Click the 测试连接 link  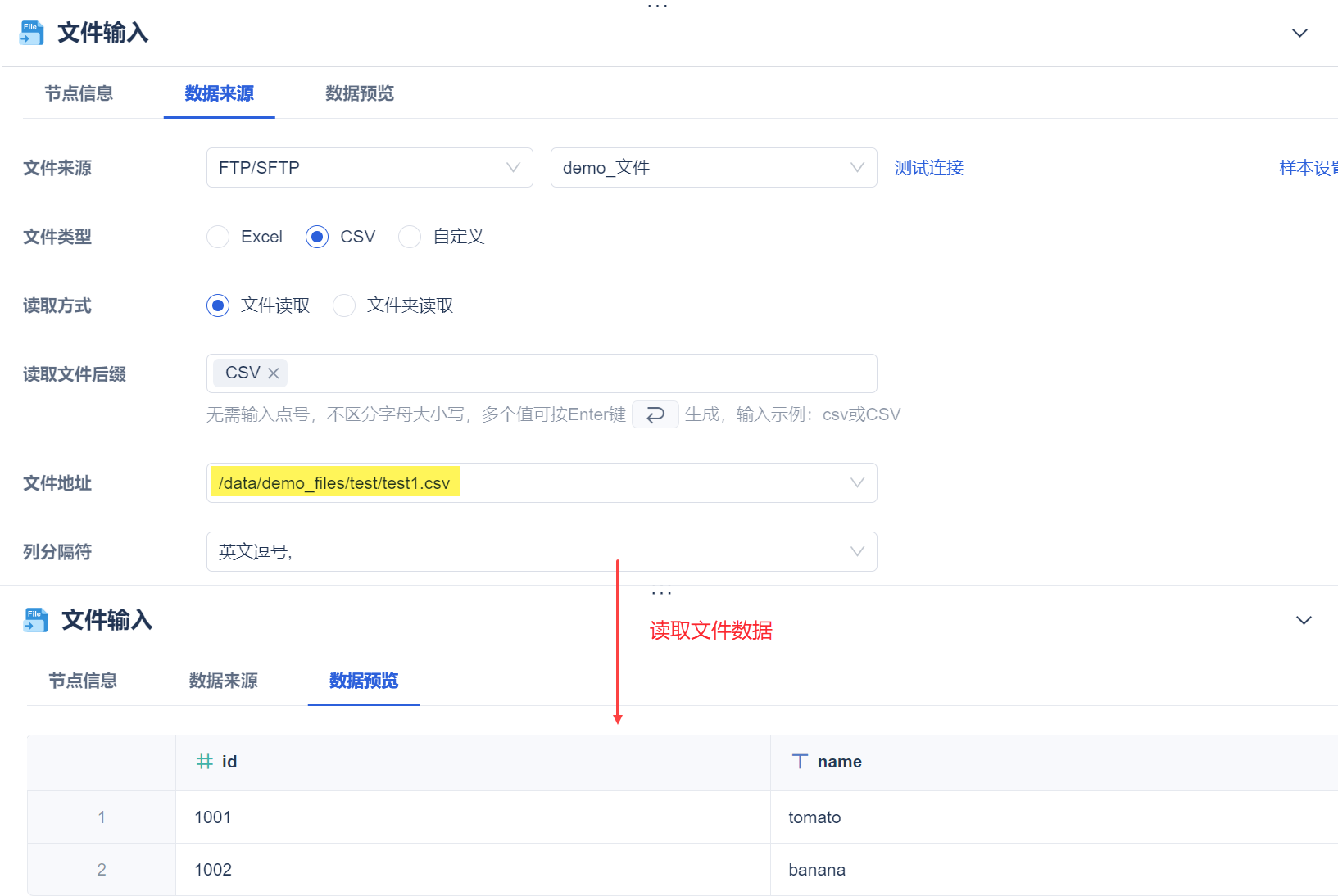point(929,168)
